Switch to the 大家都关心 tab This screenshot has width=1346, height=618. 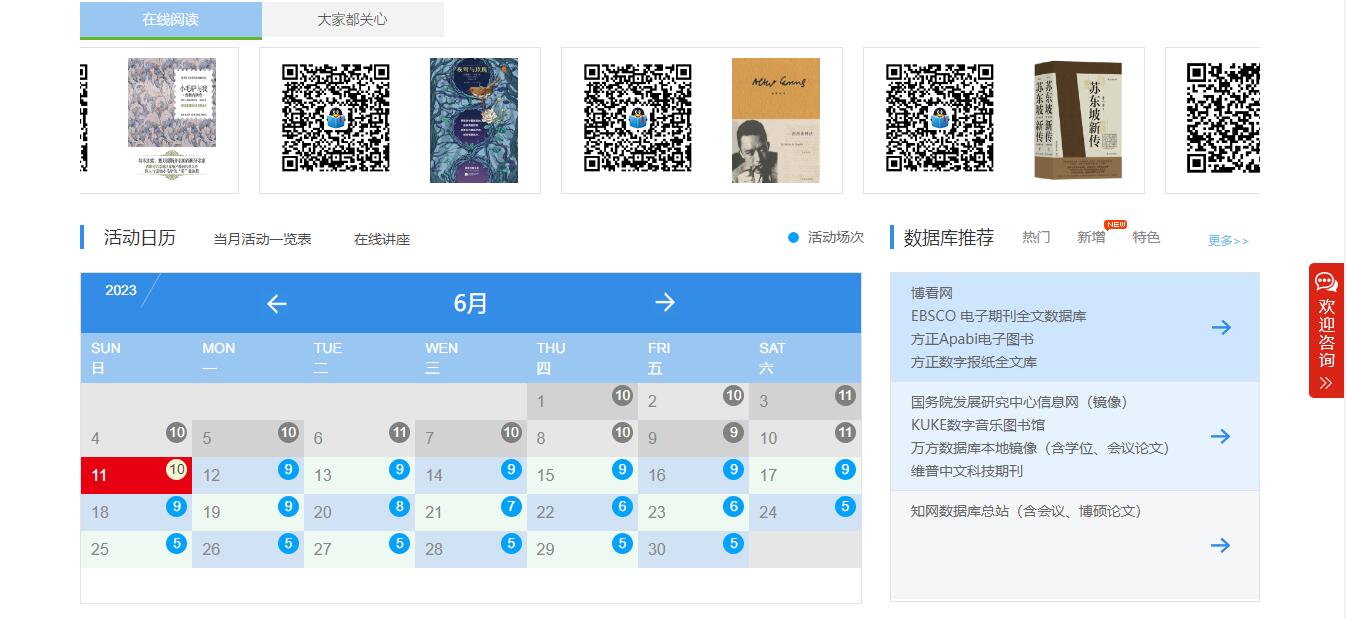coord(351,19)
